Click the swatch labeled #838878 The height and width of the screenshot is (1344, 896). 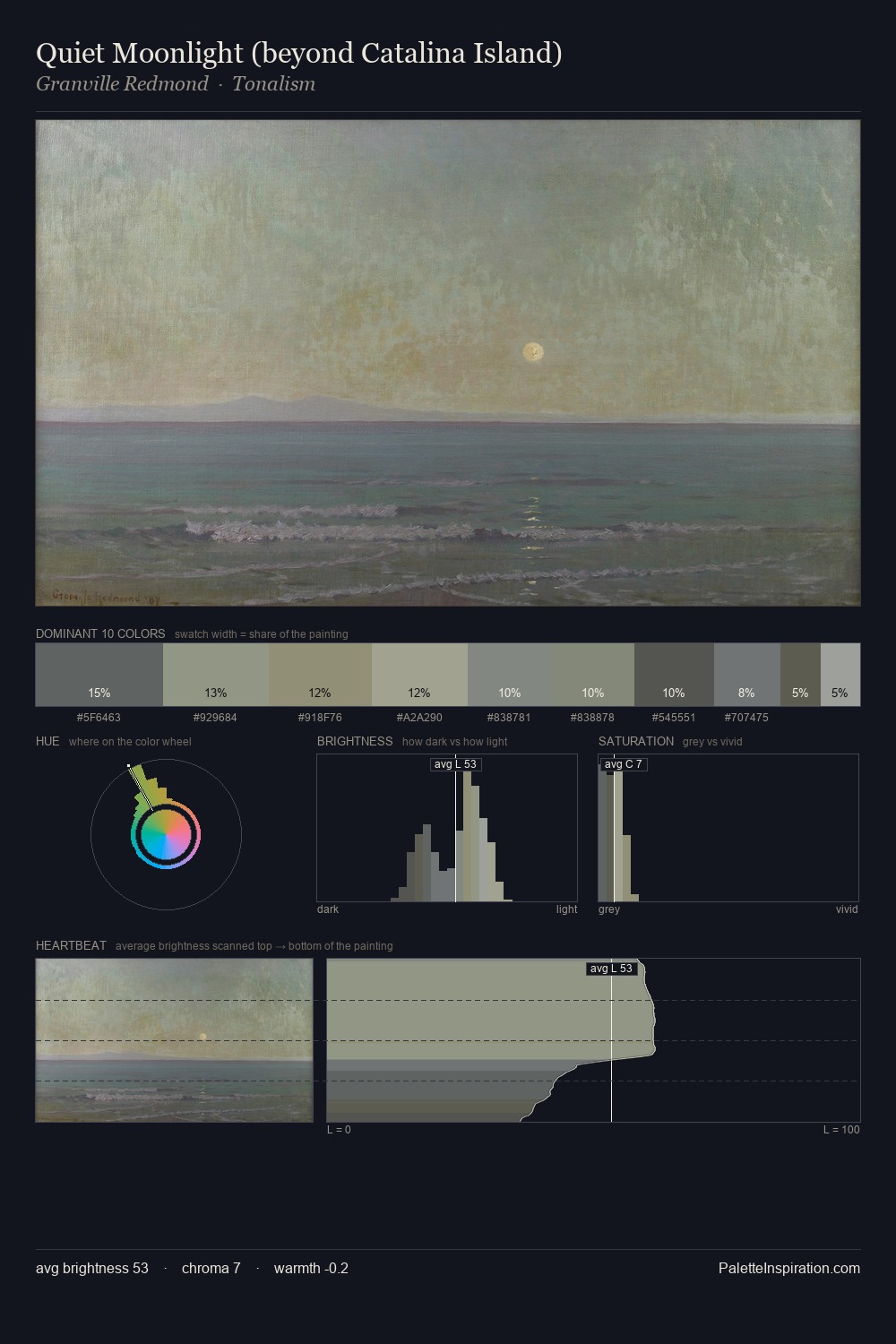point(593,675)
